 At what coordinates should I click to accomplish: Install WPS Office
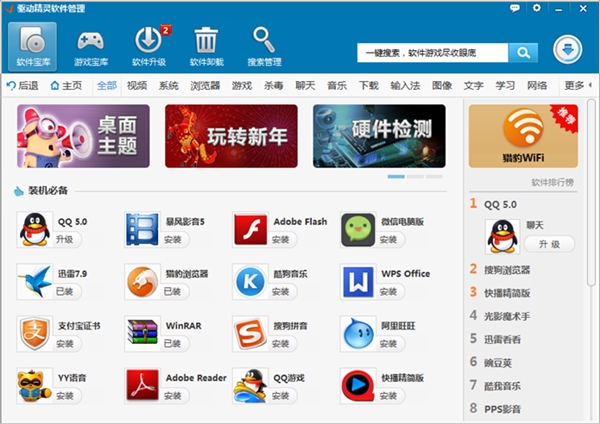coord(390,292)
